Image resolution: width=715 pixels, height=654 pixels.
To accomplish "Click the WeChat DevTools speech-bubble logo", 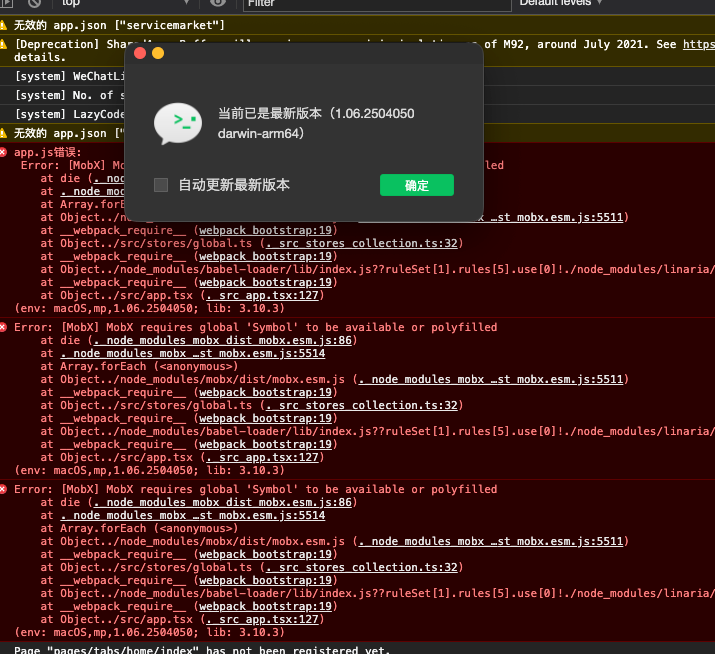I will 178,123.
